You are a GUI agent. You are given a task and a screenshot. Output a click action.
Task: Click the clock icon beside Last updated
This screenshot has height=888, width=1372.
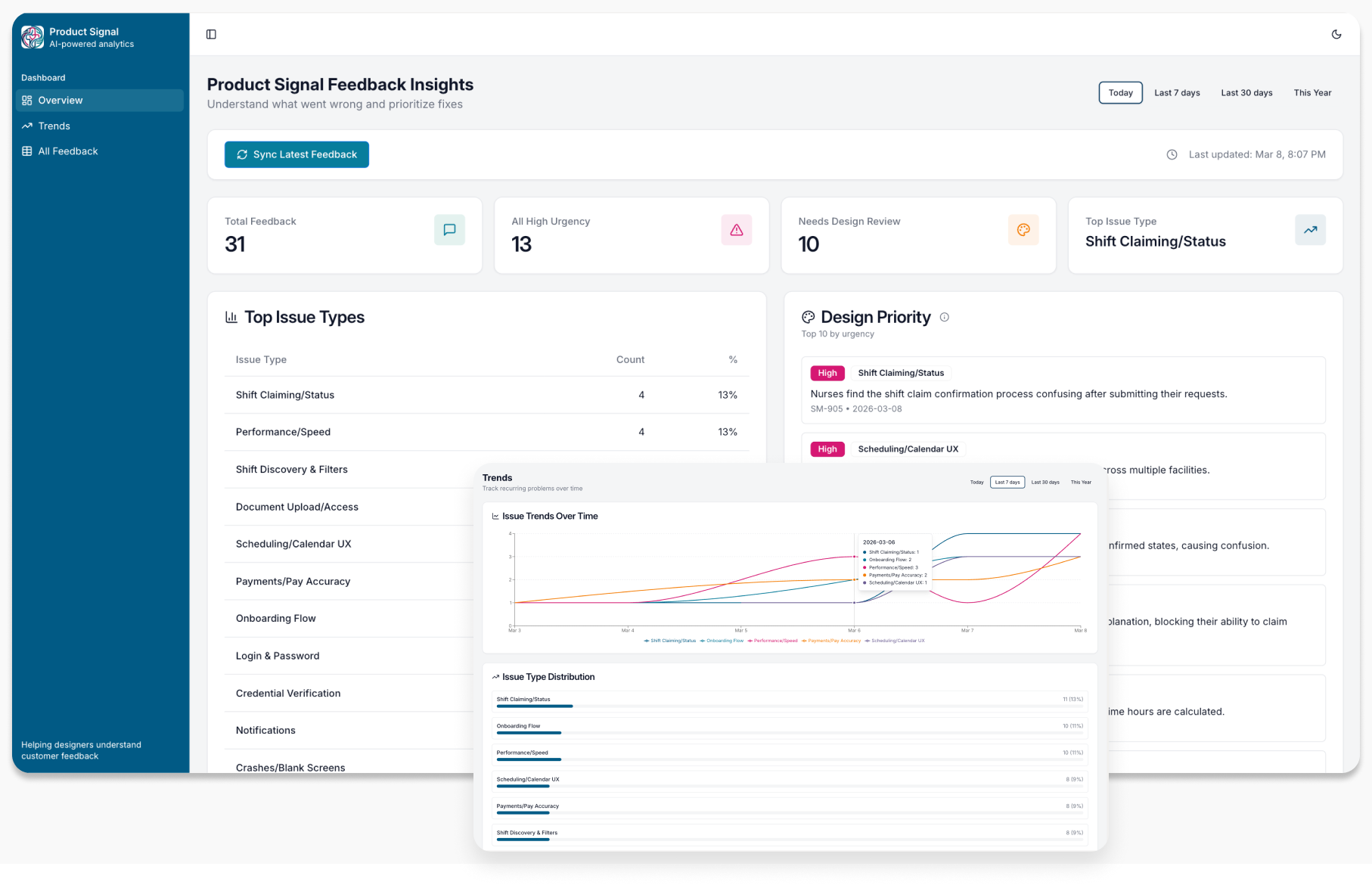pos(1172,154)
